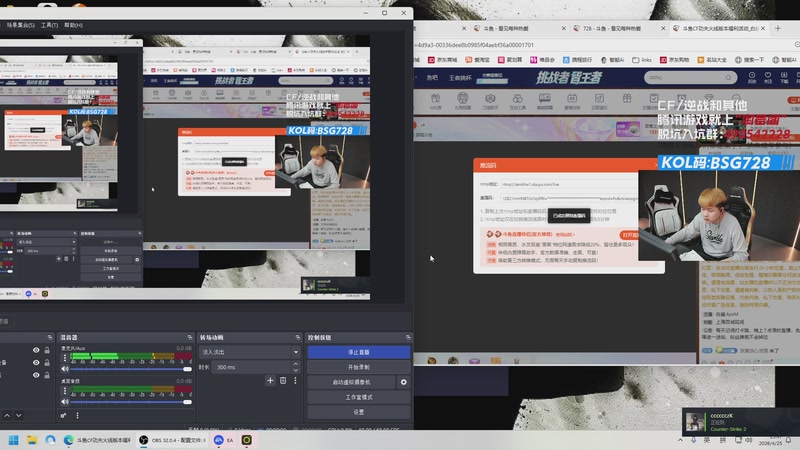Screen dimensions: 800x450
Task: Open 鱼吧 in Douyu navigation
Action: 432,78
